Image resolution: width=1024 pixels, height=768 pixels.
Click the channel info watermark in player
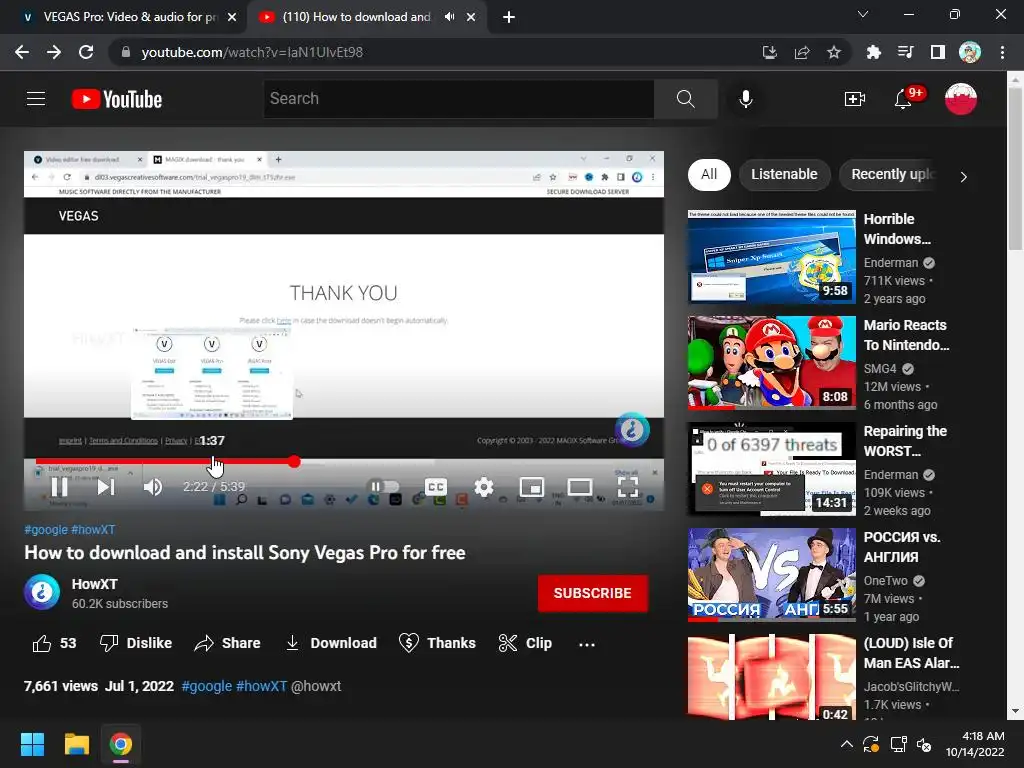pyautogui.click(x=632, y=429)
